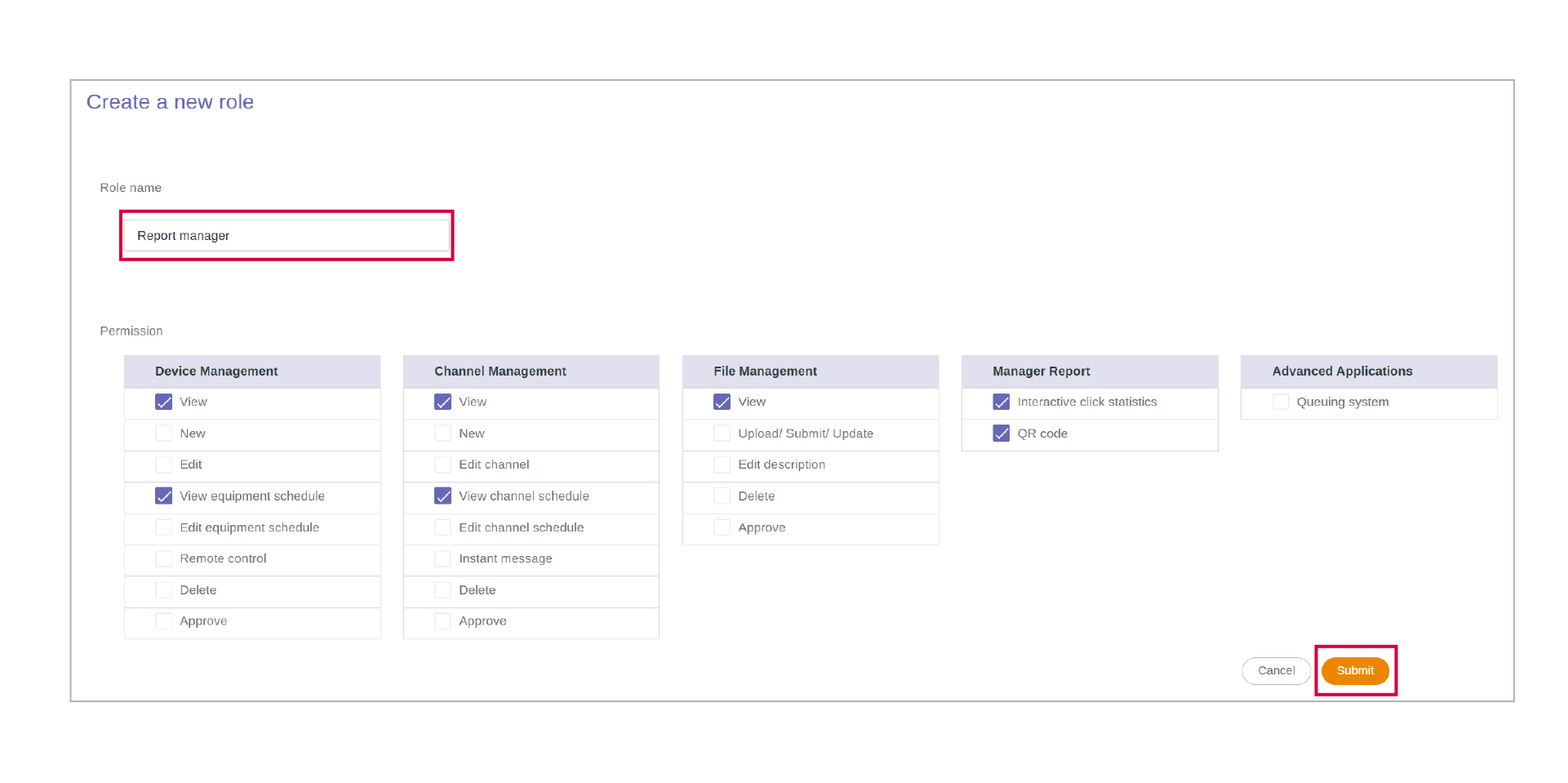Viewport: 1568px width, 783px height.
Task: Check Approve under File Management
Action: (722, 527)
